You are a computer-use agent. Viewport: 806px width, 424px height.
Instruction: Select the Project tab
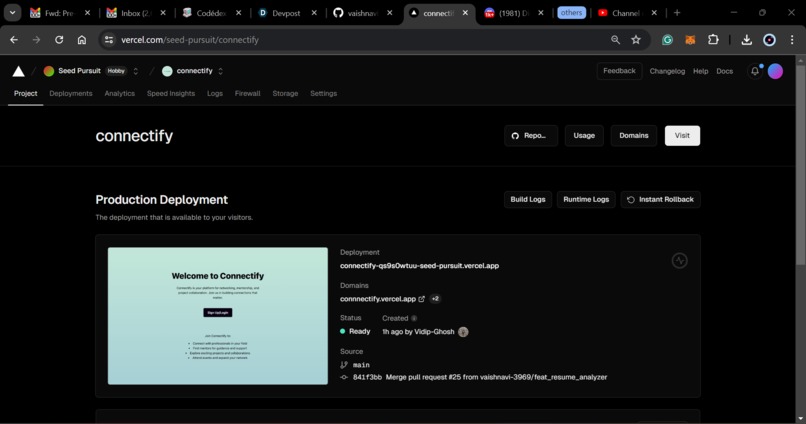[26, 94]
